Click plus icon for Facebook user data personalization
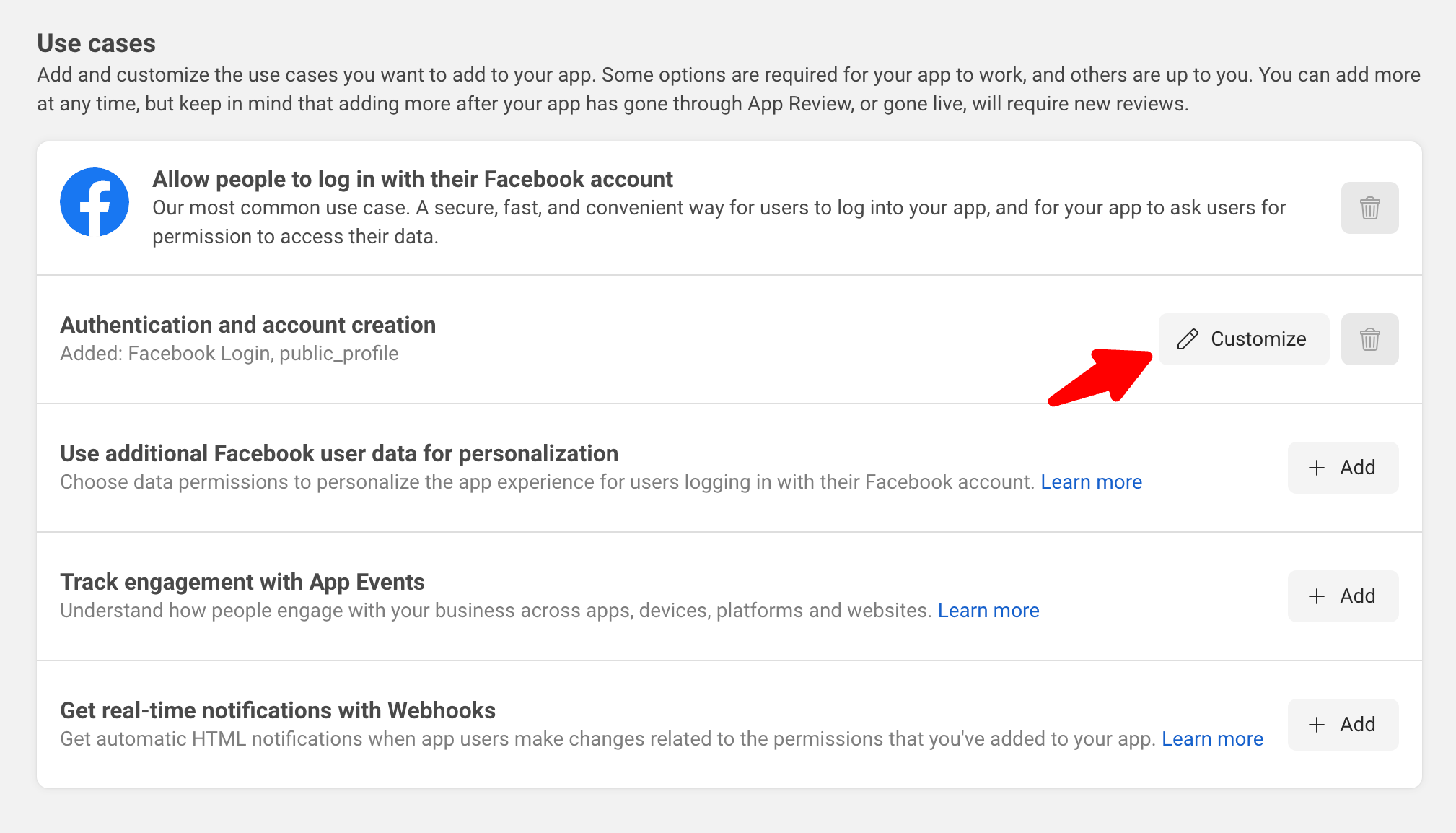Screen dimensions: 1456x833 [x=1317, y=468]
